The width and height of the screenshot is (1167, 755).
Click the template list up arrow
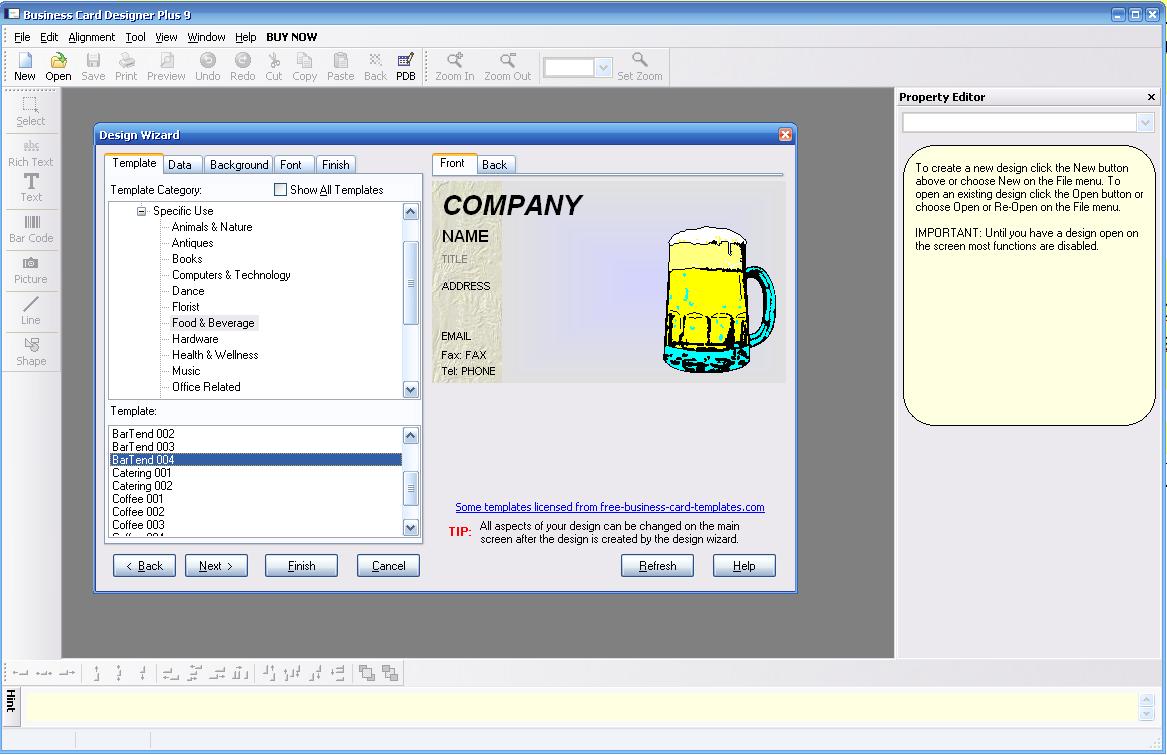click(x=411, y=435)
